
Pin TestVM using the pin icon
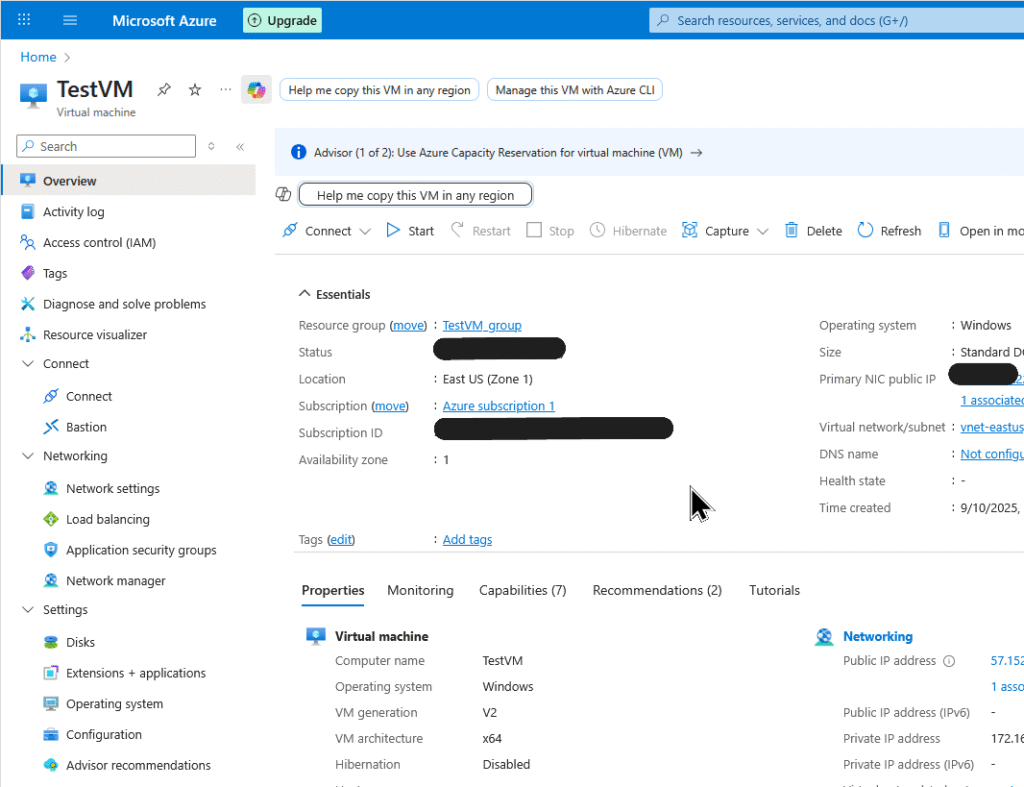click(x=164, y=90)
